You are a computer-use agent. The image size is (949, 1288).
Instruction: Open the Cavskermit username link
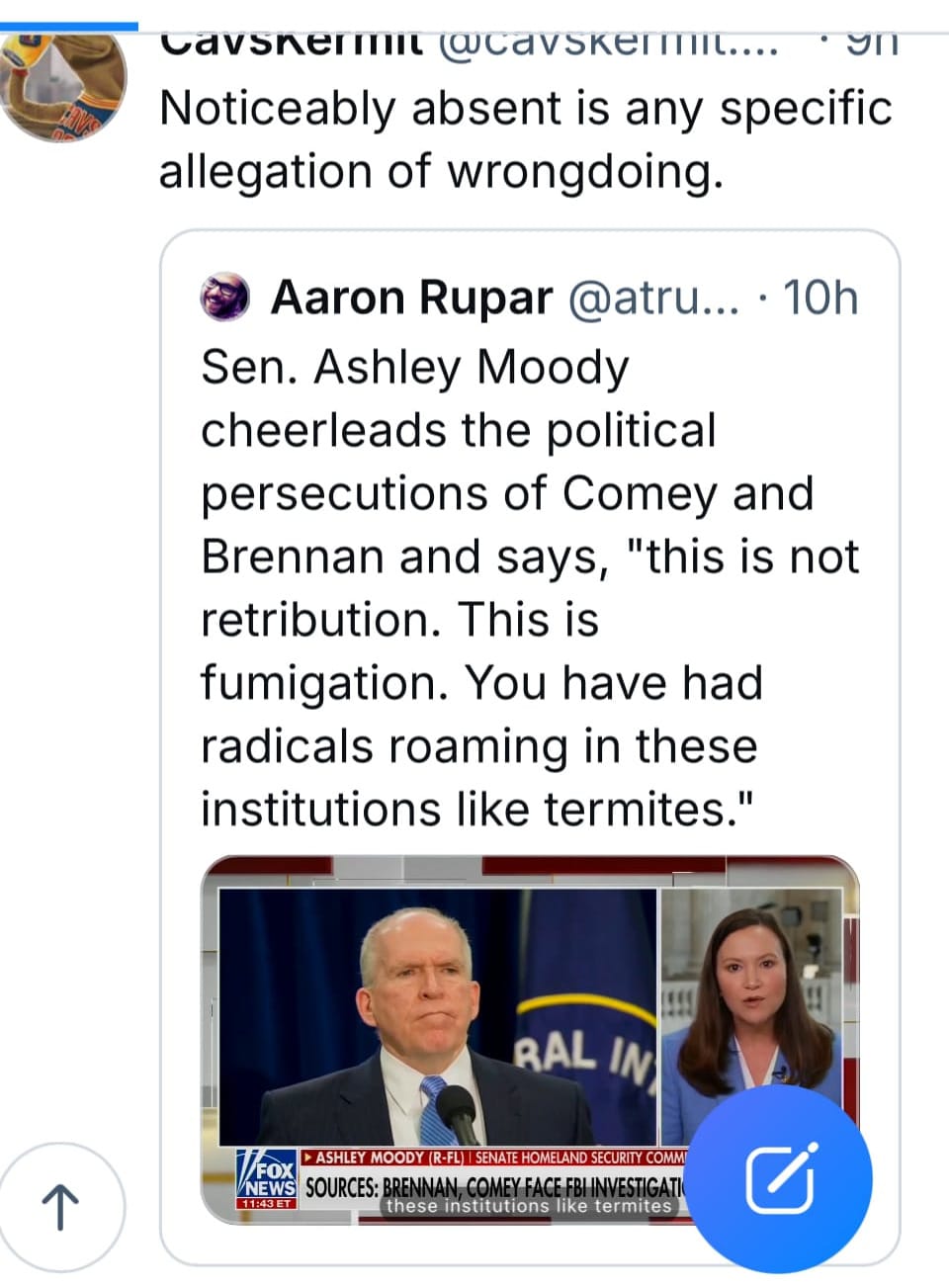tap(292, 43)
